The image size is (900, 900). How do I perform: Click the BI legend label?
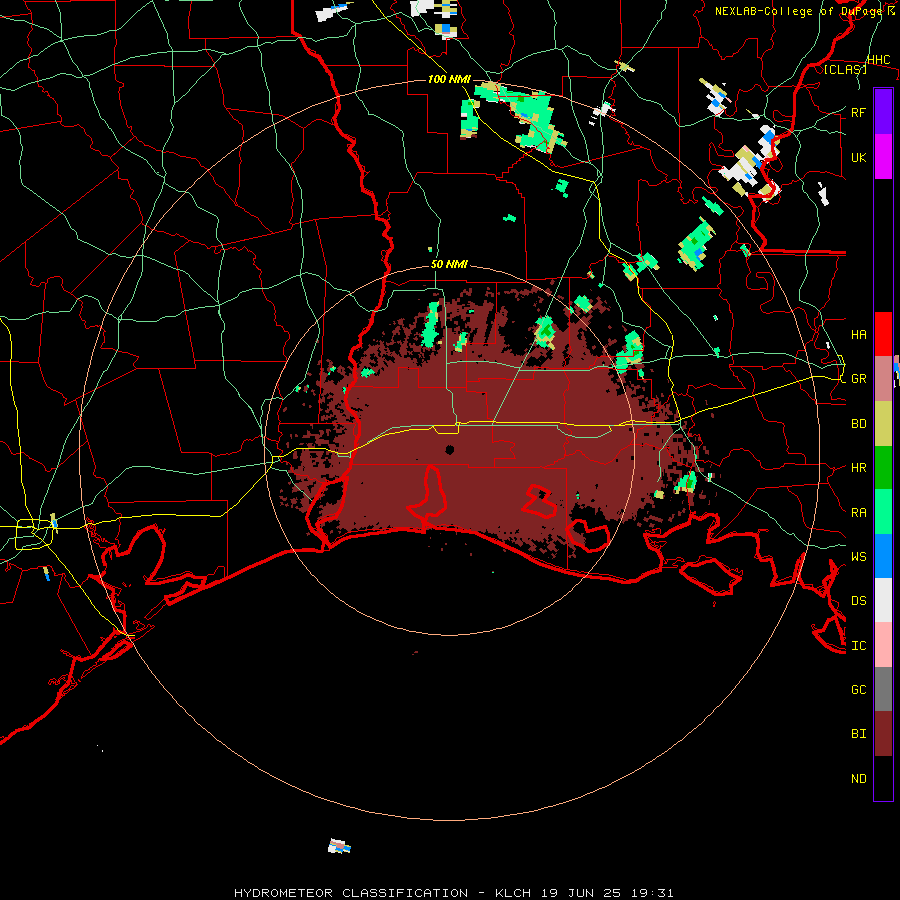click(x=858, y=734)
